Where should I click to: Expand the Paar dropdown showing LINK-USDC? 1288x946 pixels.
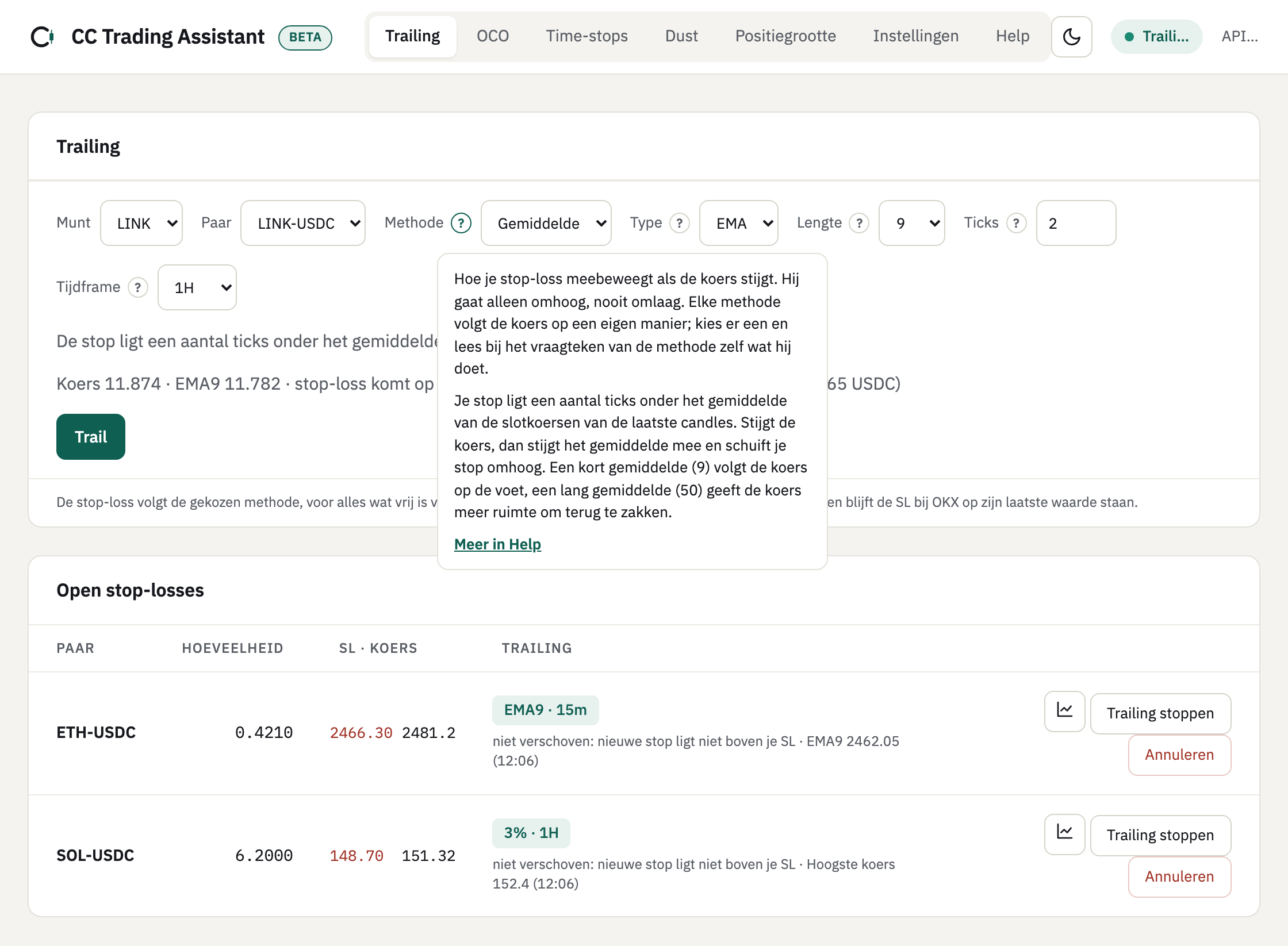(x=303, y=223)
